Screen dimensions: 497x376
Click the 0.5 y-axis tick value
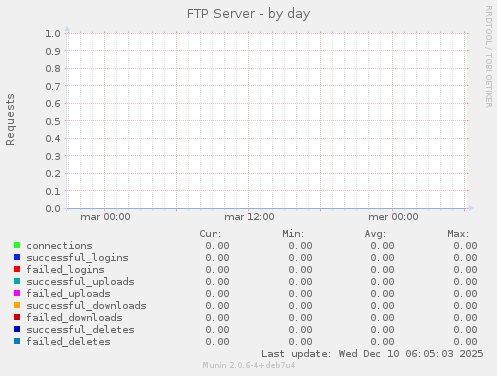pyautogui.click(x=53, y=121)
